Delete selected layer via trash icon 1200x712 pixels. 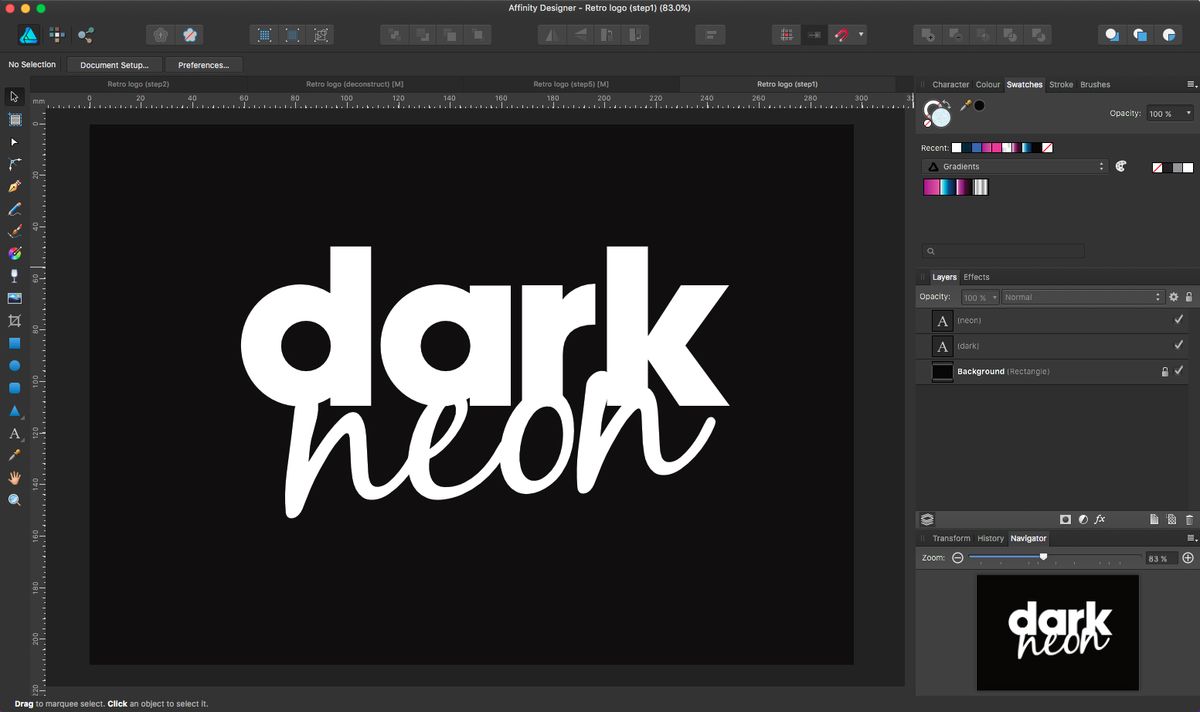(x=1190, y=518)
